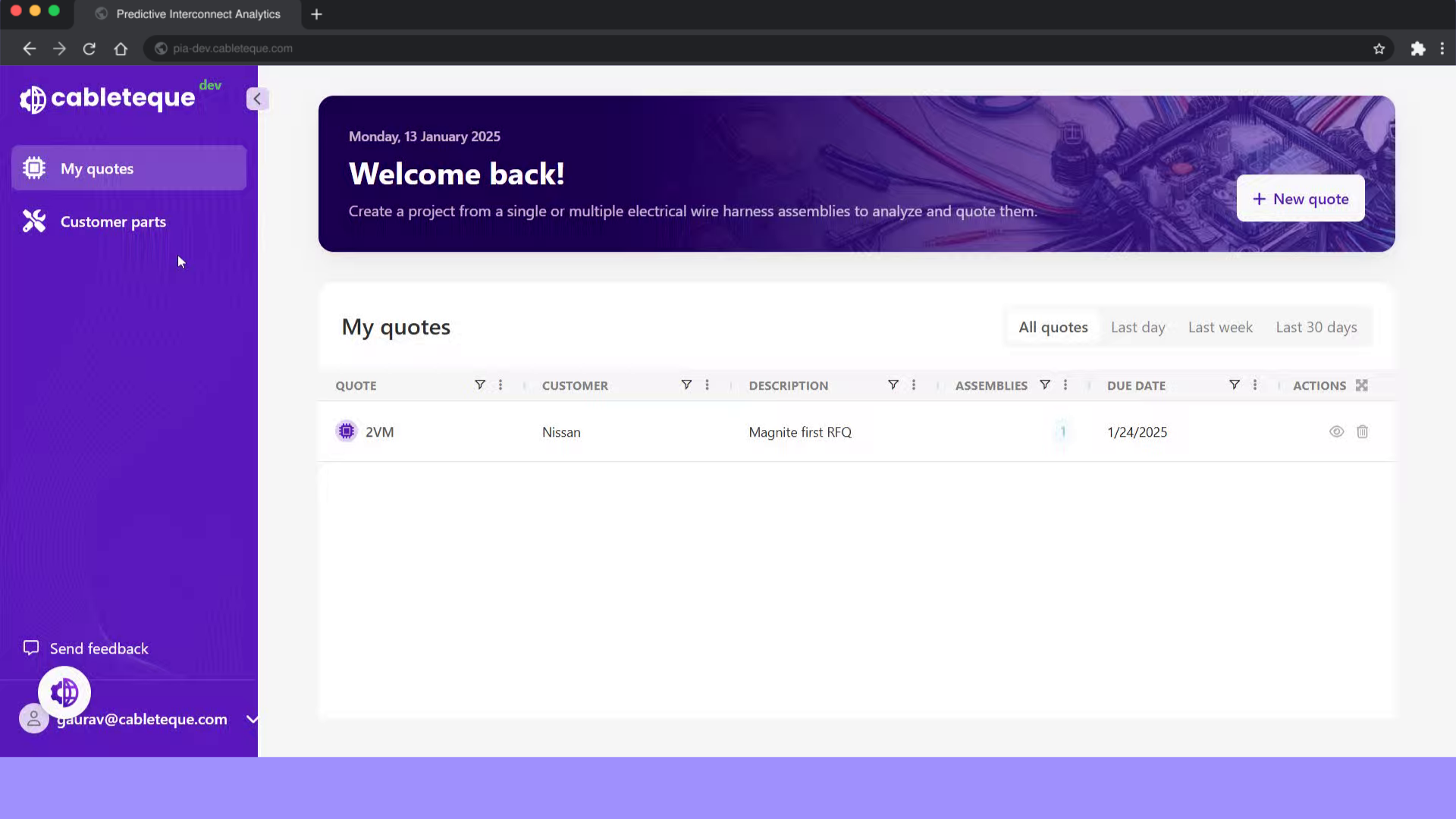Screen dimensions: 1456x819
Task: Select the Last day filter tab
Action: pos(1137,327)
